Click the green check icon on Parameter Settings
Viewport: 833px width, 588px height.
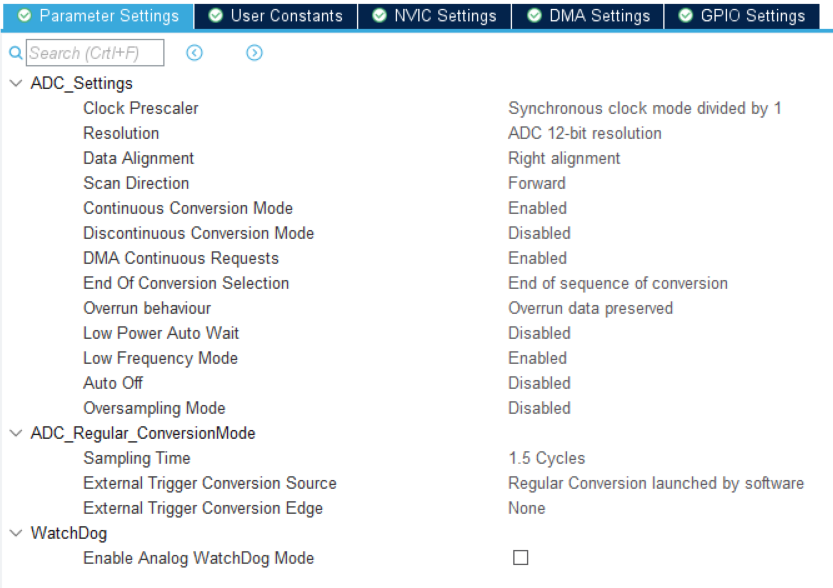tap(24, 15)
